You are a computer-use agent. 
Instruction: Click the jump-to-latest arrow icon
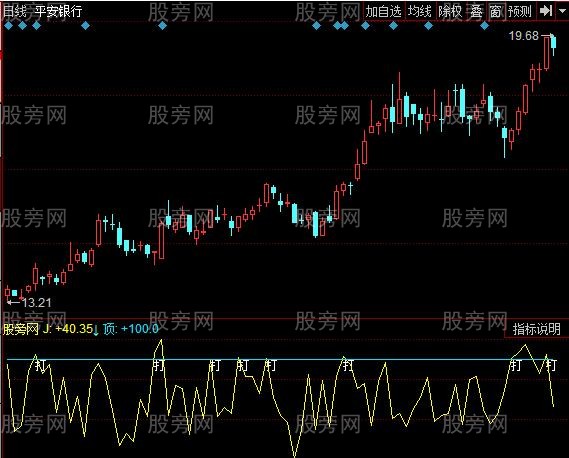click(x=545, y=11)
